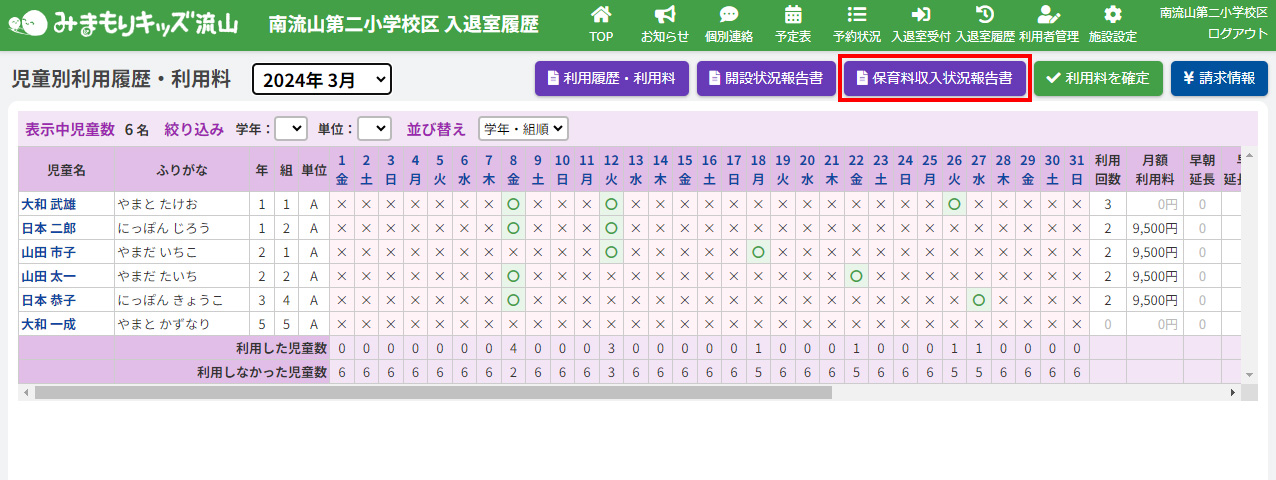Open お知らせ megaphone icon
Screen dimensions: 1276x480
[x=665, y=16]
